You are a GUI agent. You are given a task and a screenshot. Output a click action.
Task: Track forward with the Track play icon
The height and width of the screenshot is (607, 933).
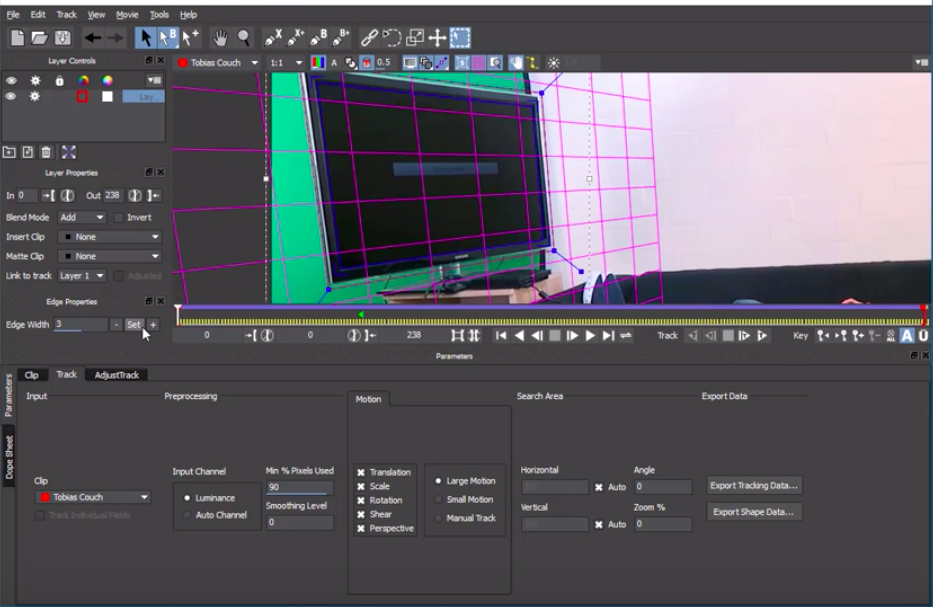(762, 336)
